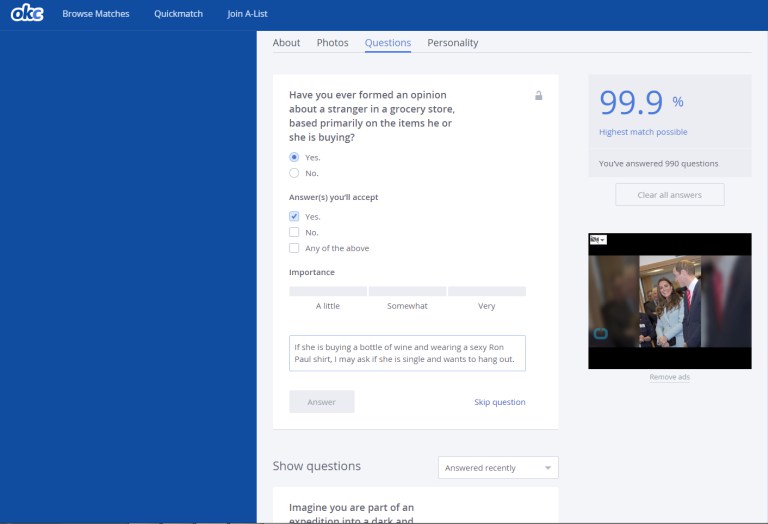The width and height of the screenshot is (768, 524).
Task: Open the Photos tab
Action: (x=332, y=43)
